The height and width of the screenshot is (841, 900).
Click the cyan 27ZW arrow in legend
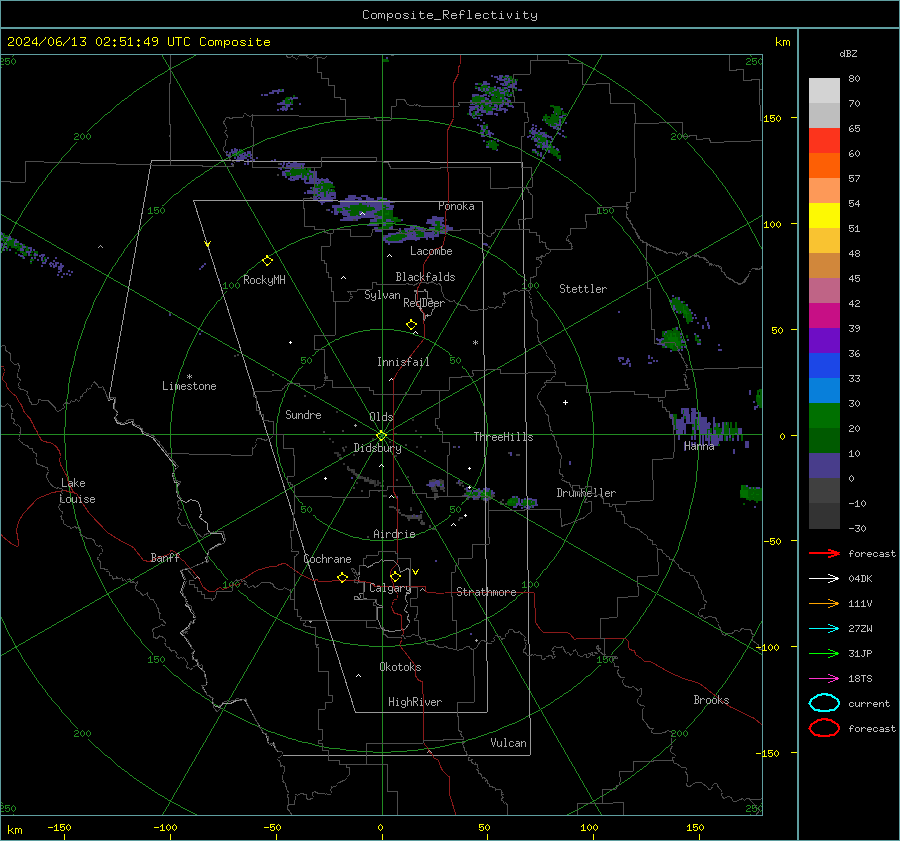point(824,629)
